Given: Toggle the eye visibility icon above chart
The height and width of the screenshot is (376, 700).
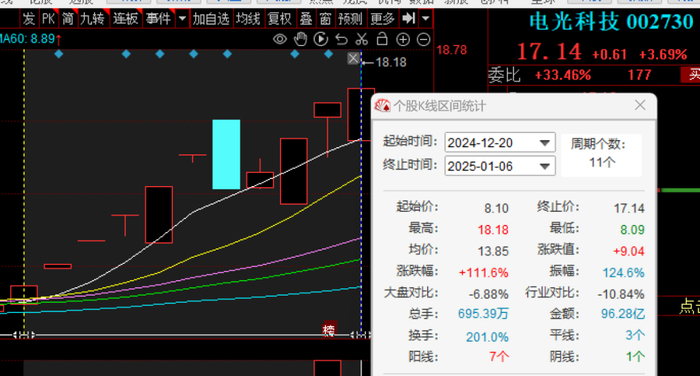Looking at the screenshot, I should 280,39.
